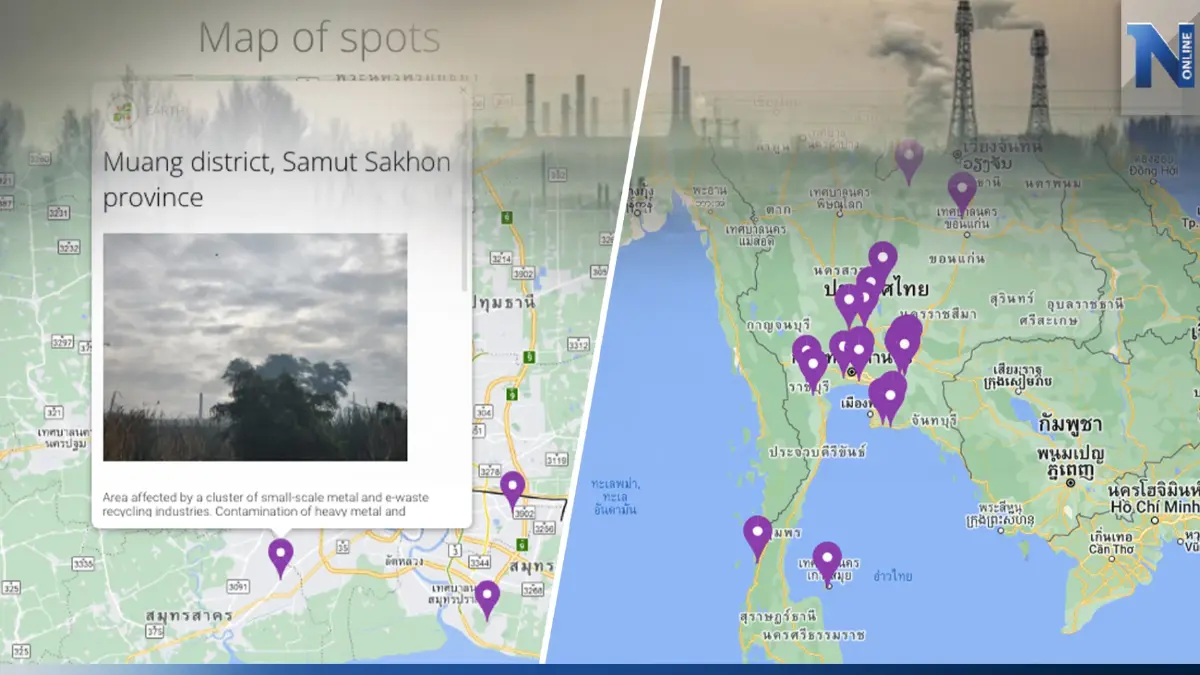1200x675 pixels.
Task: Click the 'Muang district, Samut Sakhon province' heading
Action: 277,179
